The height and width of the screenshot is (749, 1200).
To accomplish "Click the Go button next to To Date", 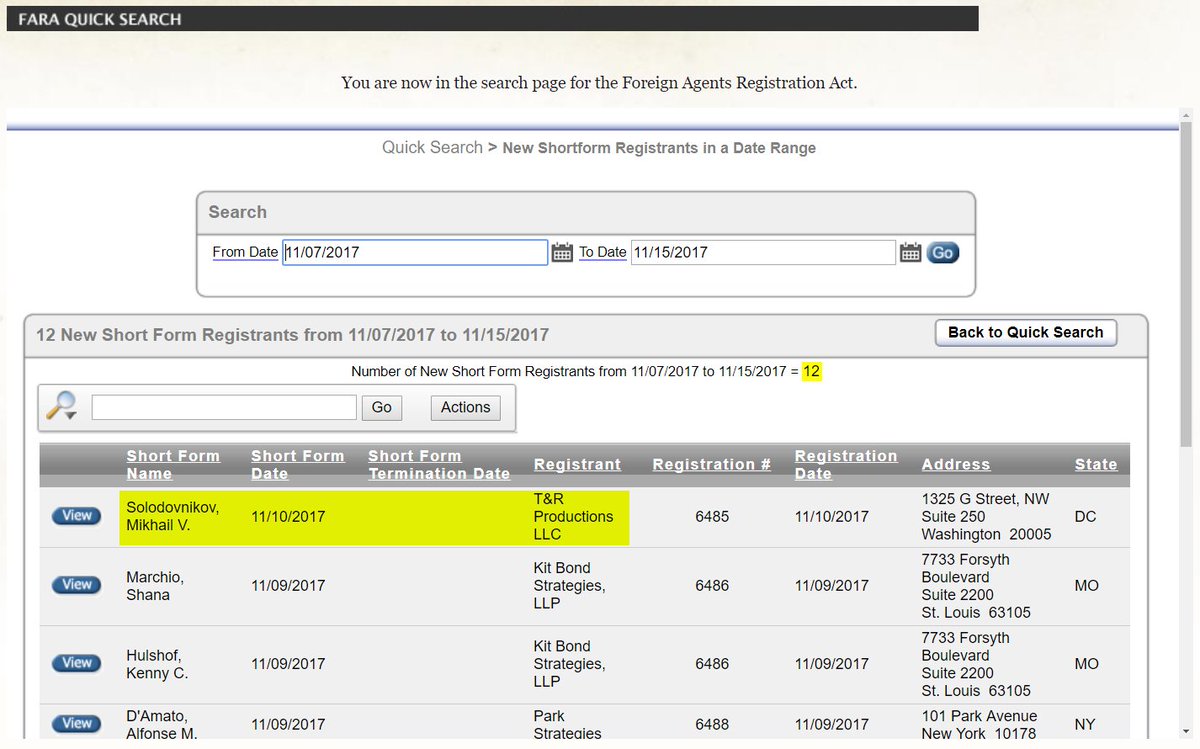I will pyautogui.click(x=942, y=252).
